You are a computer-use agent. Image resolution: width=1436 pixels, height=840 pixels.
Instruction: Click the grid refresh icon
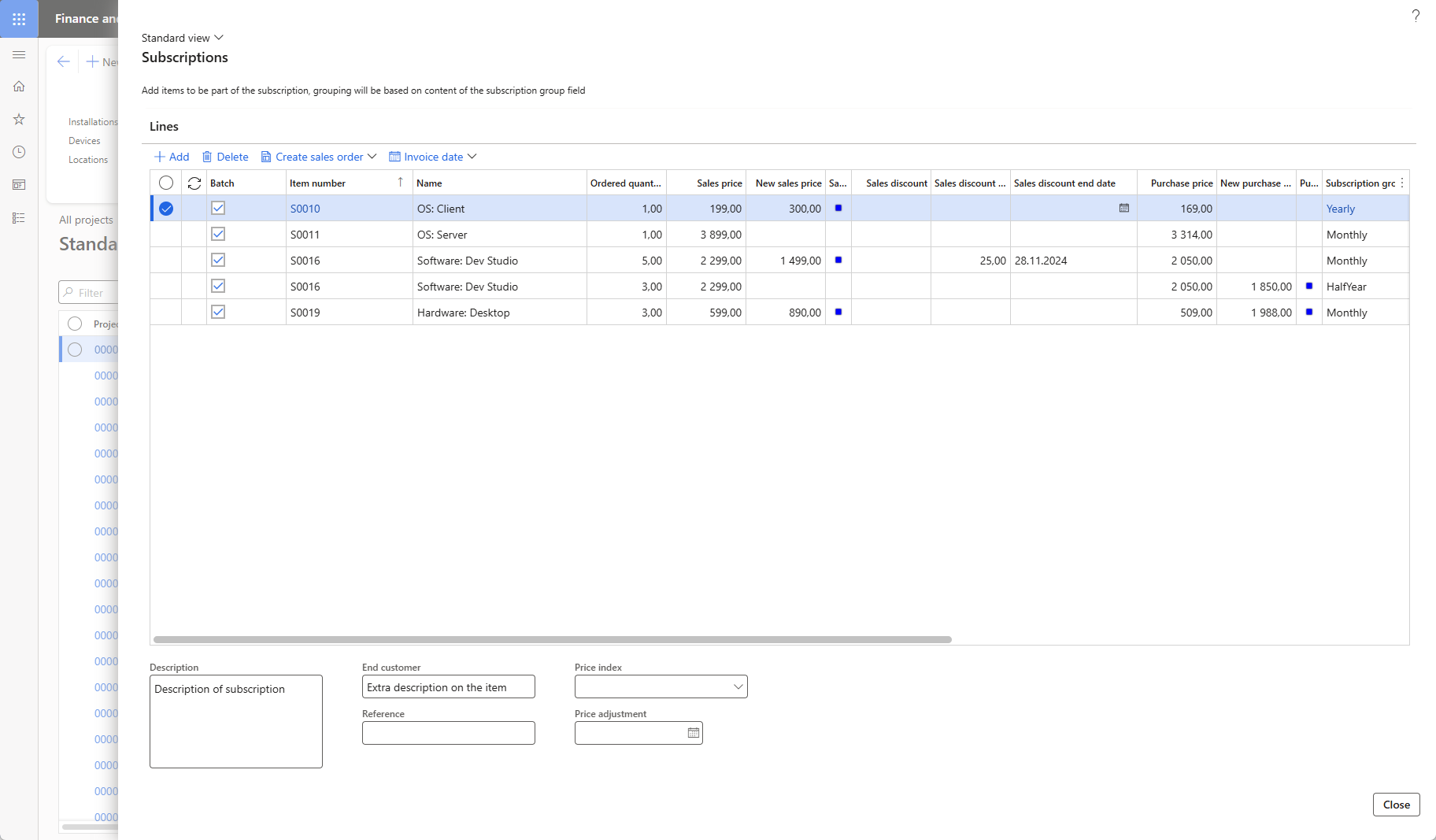(x=194, y=183)
